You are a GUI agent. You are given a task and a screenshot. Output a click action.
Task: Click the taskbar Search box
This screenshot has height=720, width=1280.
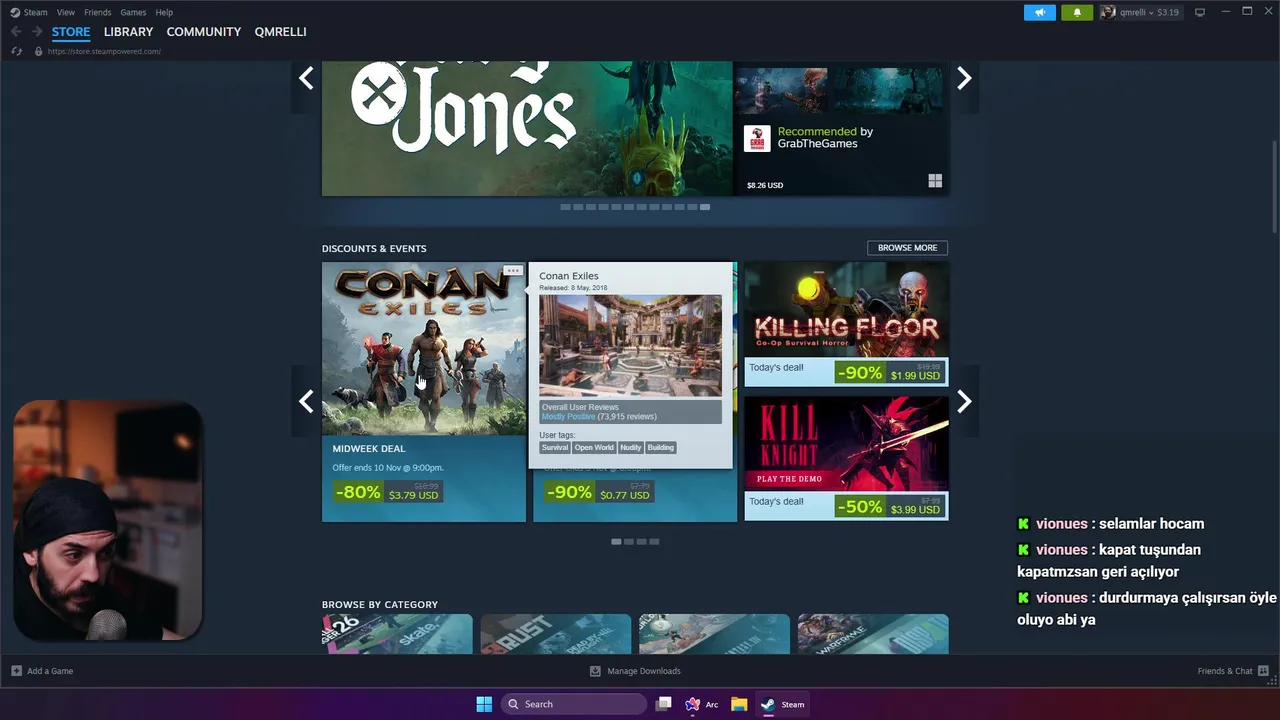pyautogui.click(x=573, y=704)
